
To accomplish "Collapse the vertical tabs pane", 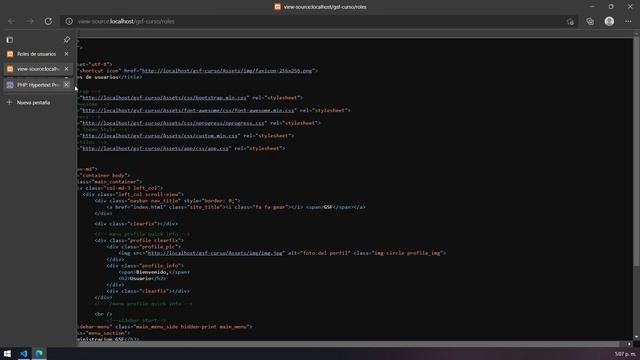I will (x=9, y=40).
